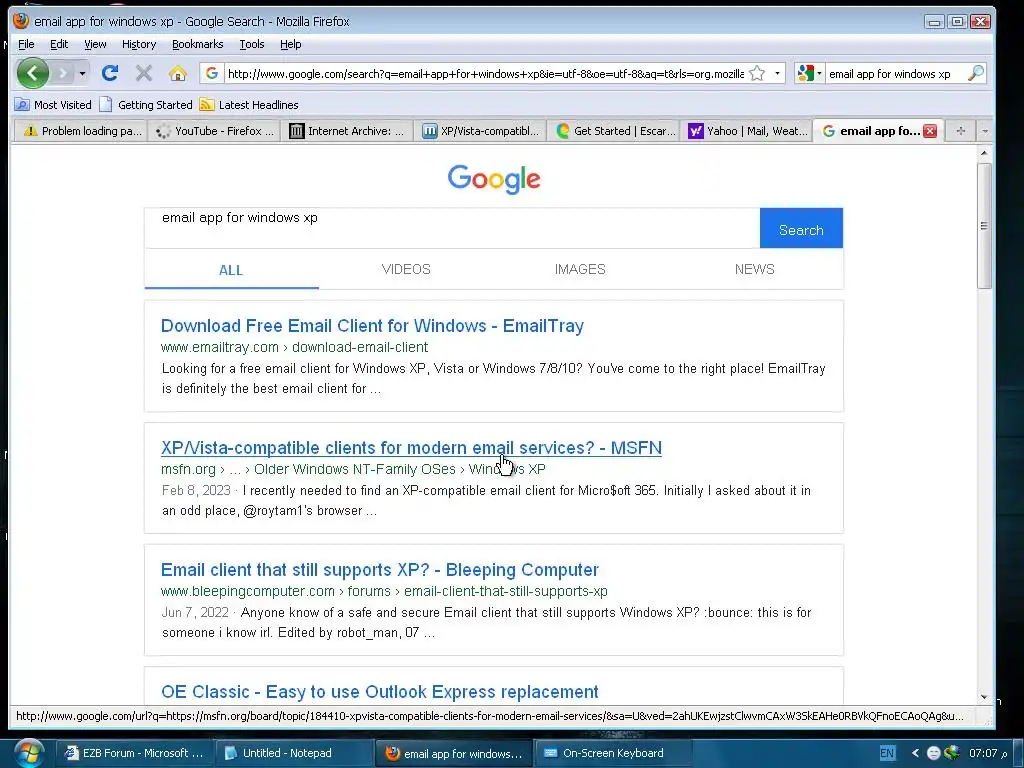Open the Bleeping Computer email client link
1024x768 pixels.
379,570
